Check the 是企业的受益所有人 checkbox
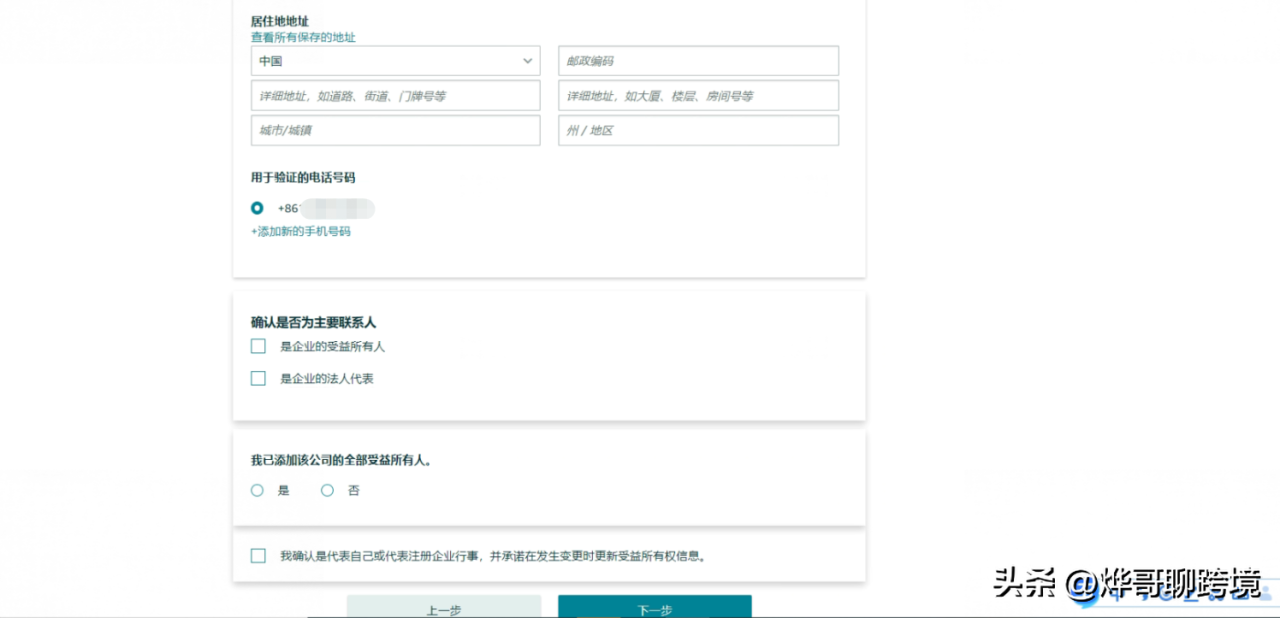The width and height of the screenshot is (1280, 618). point(257,346)
